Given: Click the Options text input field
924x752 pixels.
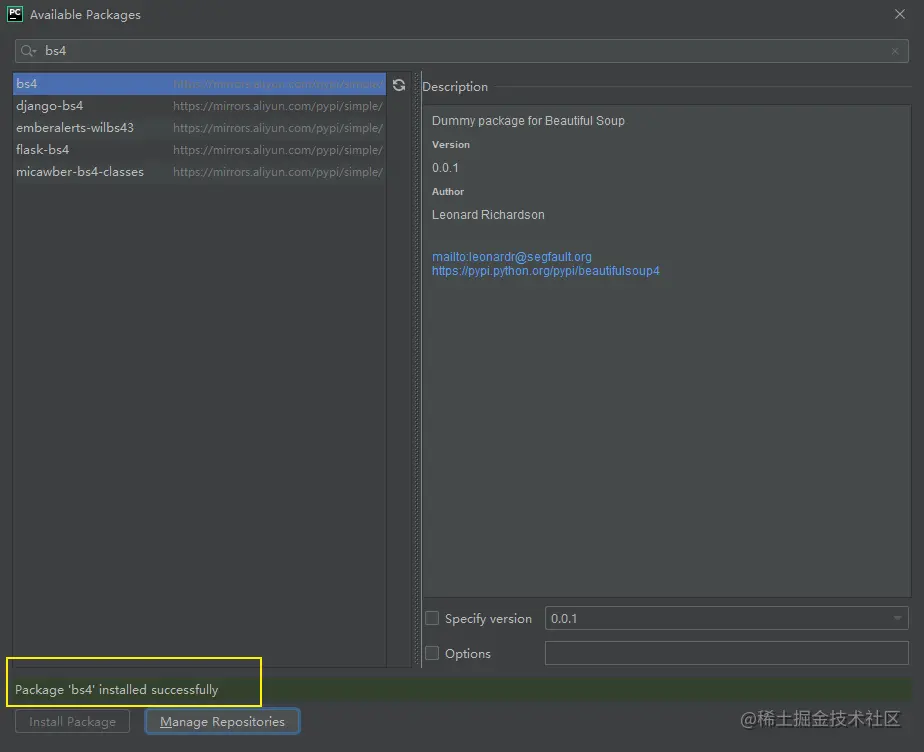Looking at the screenshot, I should (x=726, y=653).
